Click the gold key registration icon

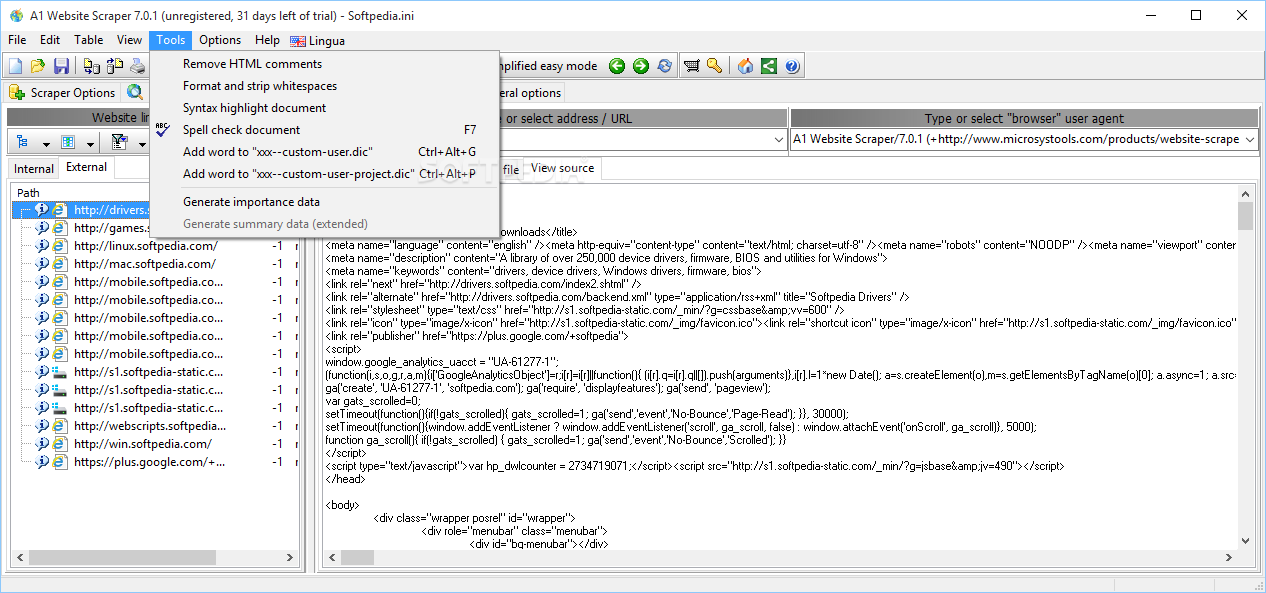pos(714,66)
